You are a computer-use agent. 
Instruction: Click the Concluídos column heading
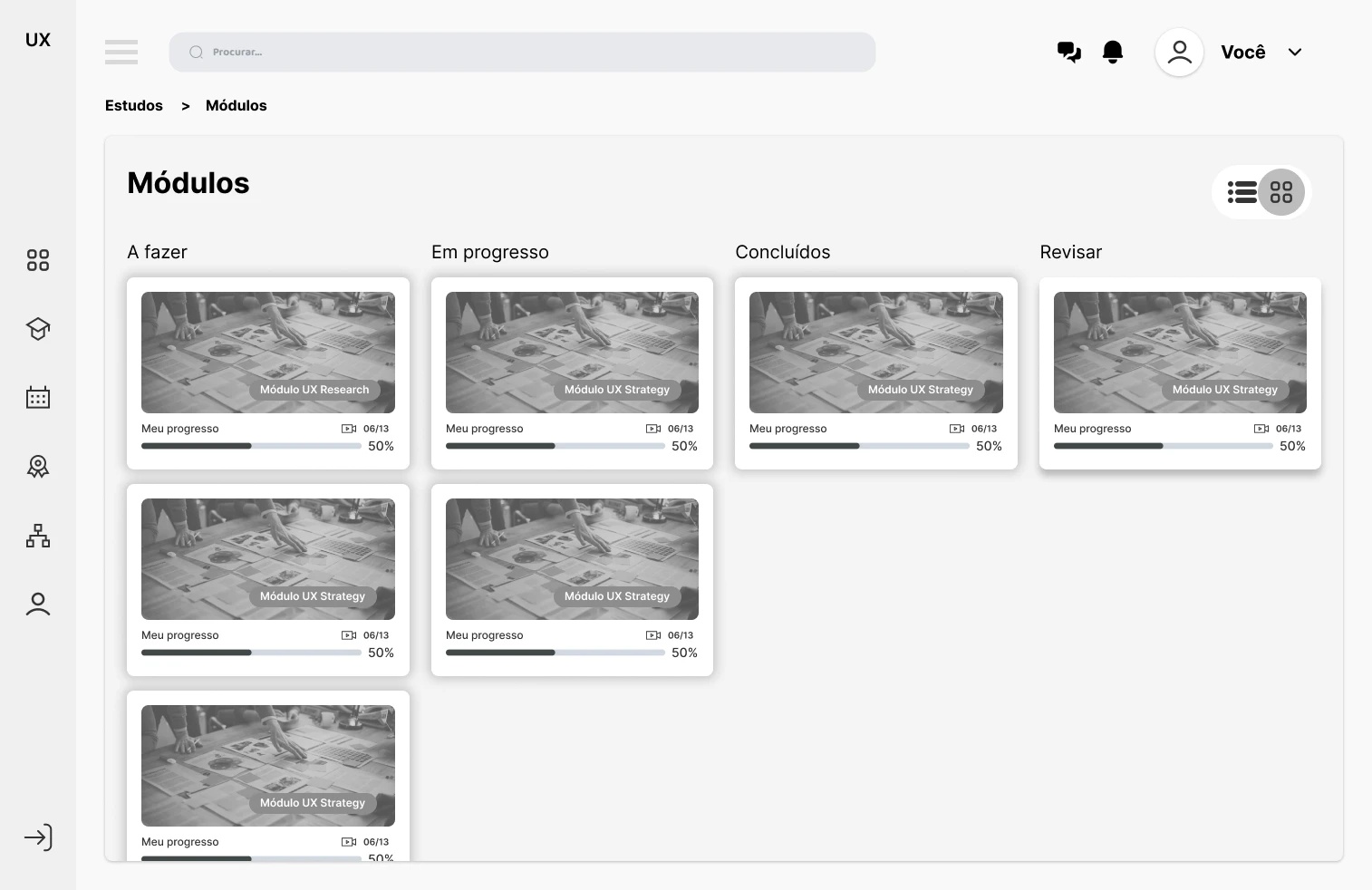(x=783, y=252)
